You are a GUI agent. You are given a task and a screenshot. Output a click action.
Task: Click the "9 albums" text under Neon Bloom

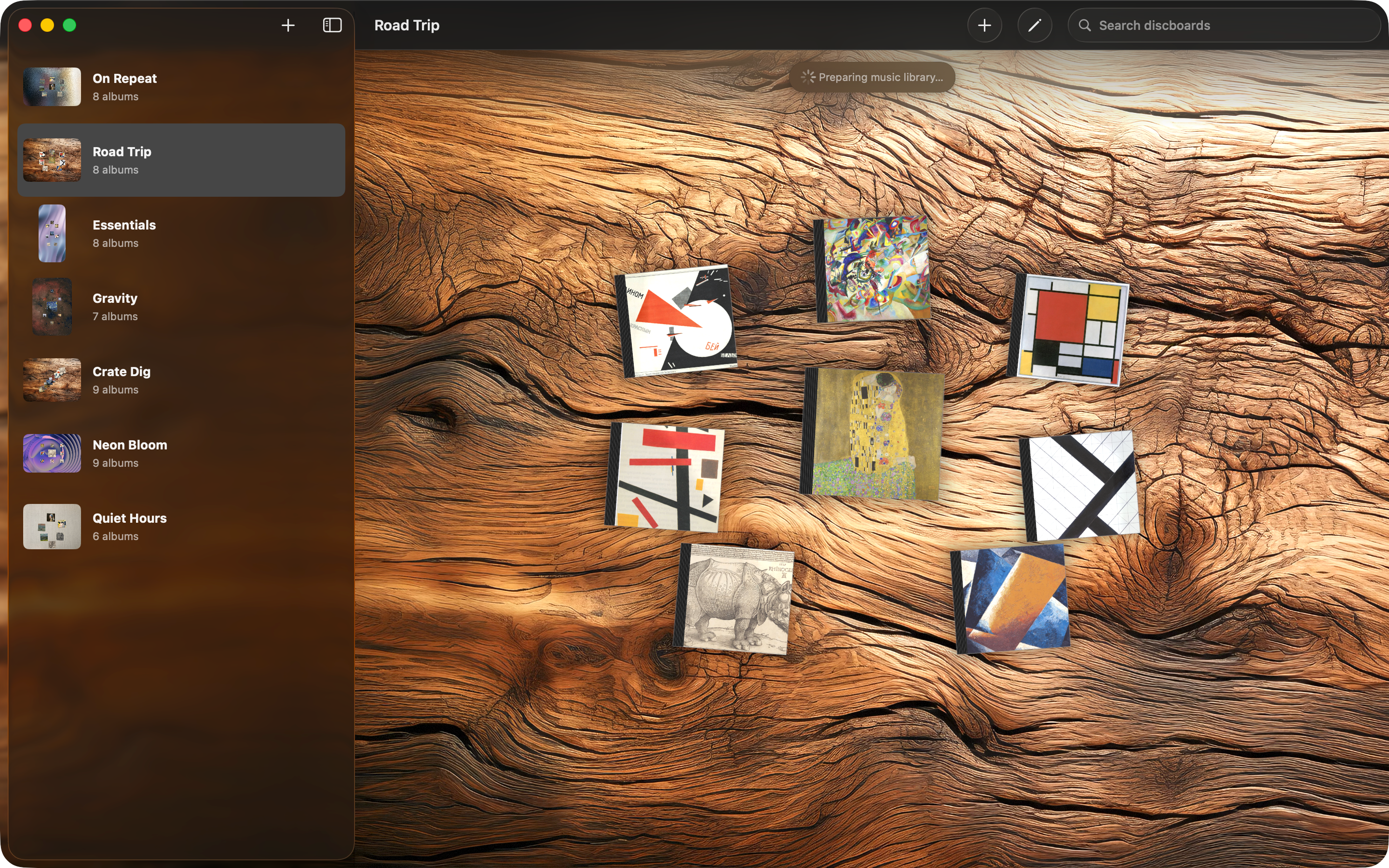tap(115, 463)
